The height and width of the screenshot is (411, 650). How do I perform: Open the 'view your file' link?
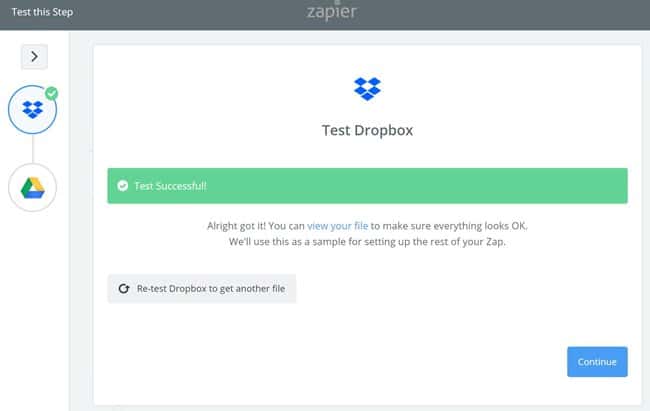(x=338, y=226)
